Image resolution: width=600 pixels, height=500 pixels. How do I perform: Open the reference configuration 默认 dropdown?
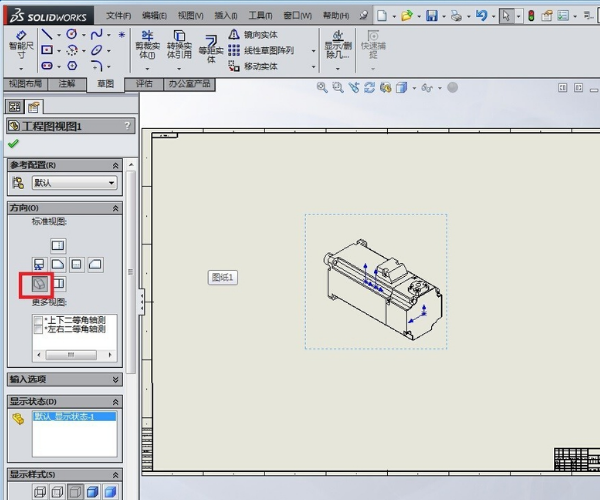(110, 183)
